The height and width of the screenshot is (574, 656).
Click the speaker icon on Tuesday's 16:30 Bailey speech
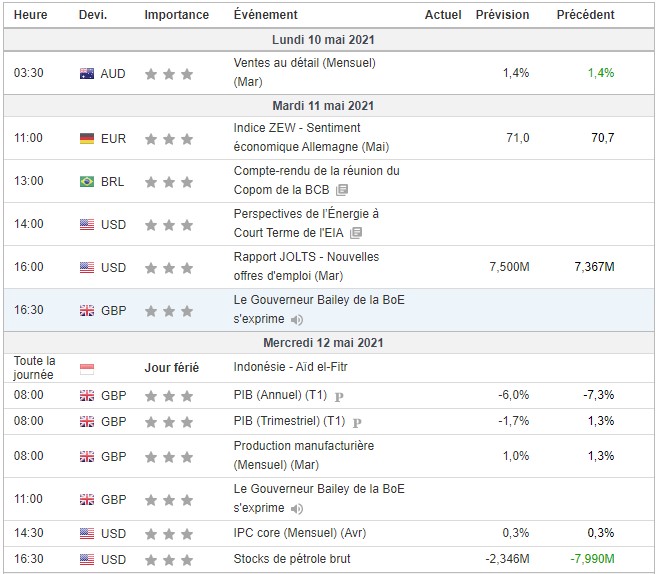pyautogui.click(x=296, y=319)
